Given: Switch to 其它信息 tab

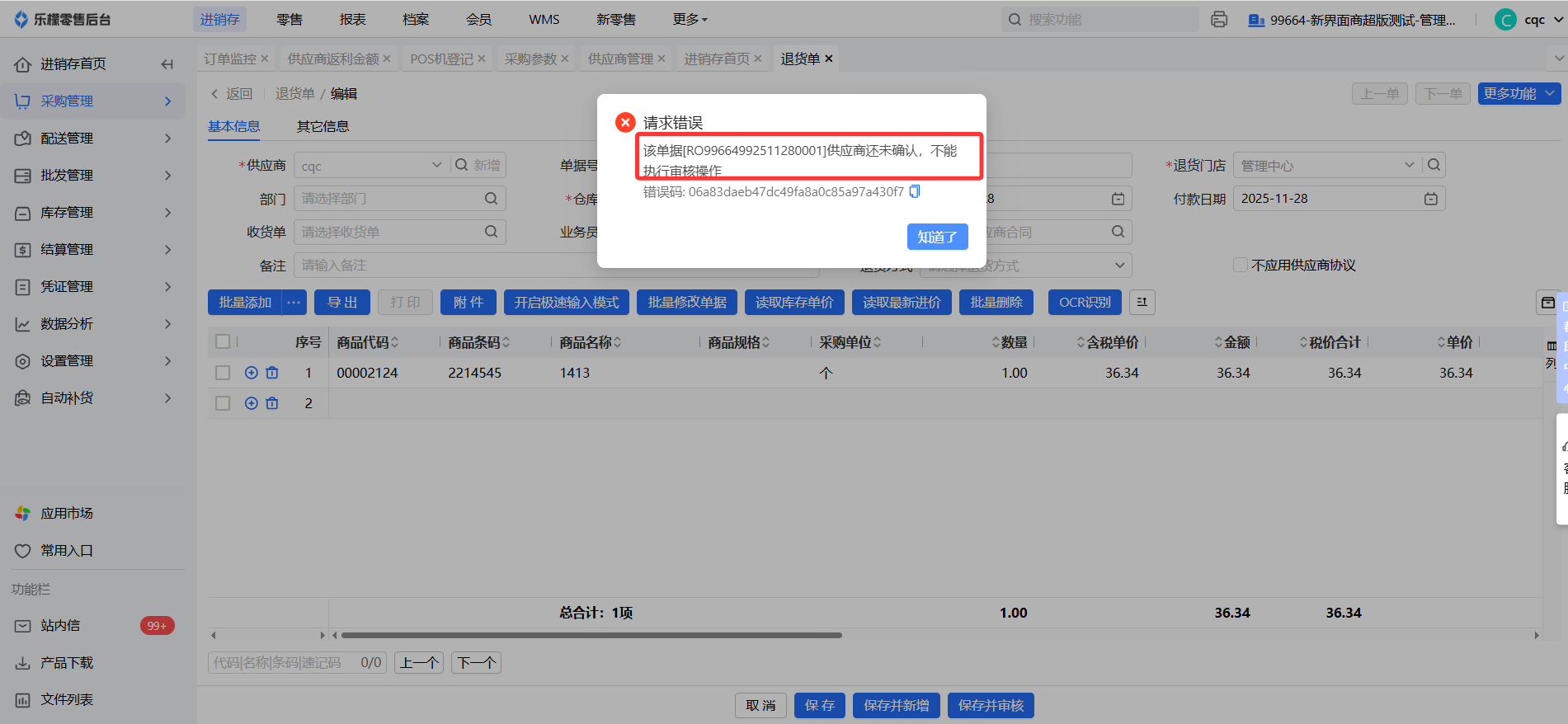Looking at the screenshot, I should point(323,126).
